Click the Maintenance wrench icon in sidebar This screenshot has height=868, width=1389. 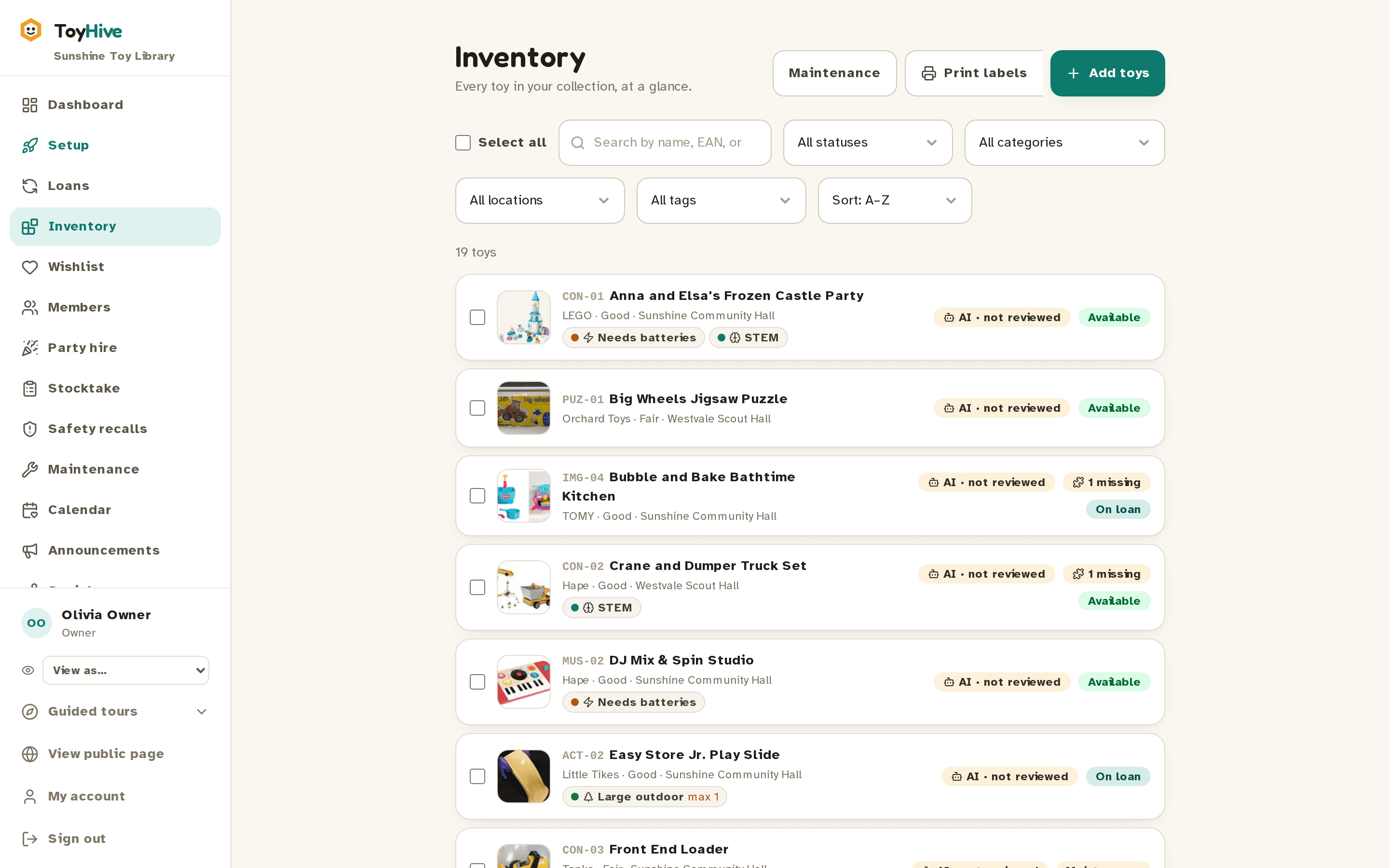(30, 470)
